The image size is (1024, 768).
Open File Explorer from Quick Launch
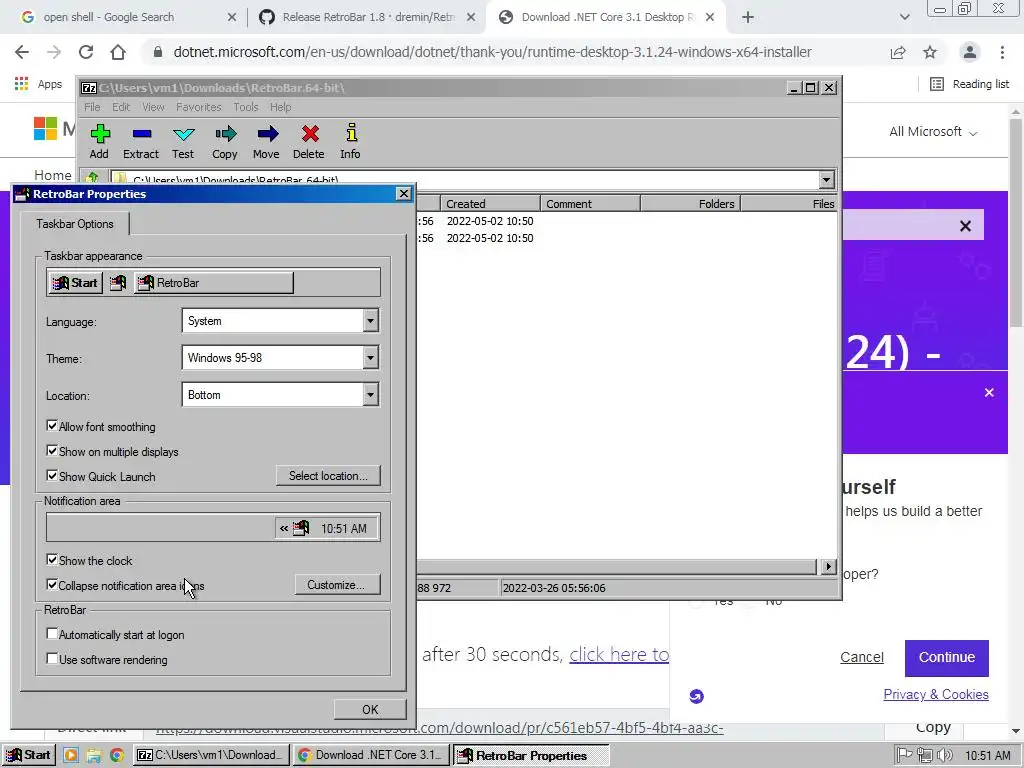tap(94, 756)
